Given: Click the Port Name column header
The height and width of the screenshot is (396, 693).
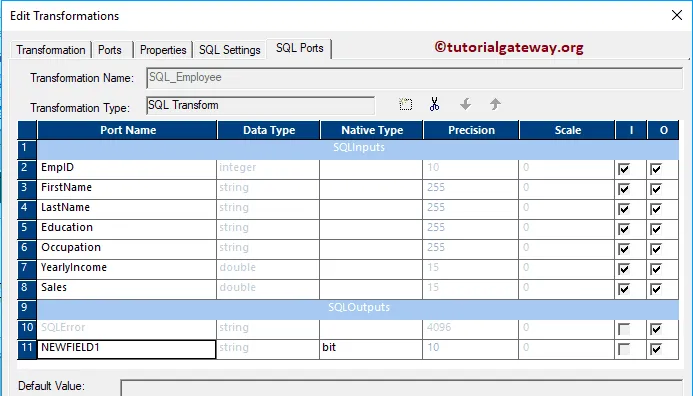Looking at the screenshot, I should coord(128,130).
